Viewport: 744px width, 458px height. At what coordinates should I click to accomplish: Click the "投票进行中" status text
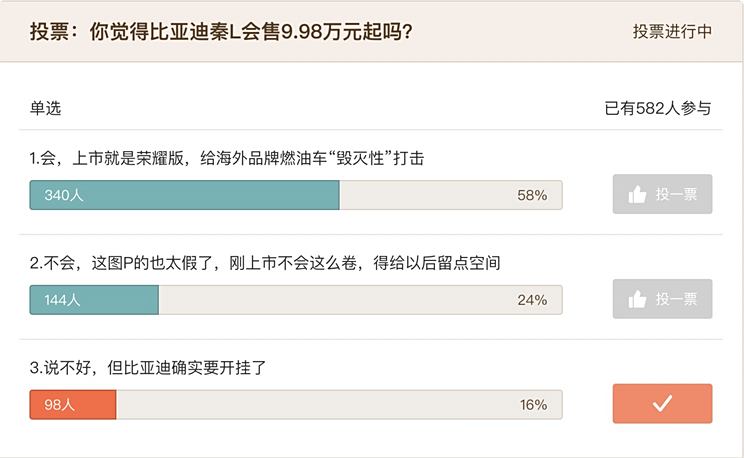click(x=672, y=31)
